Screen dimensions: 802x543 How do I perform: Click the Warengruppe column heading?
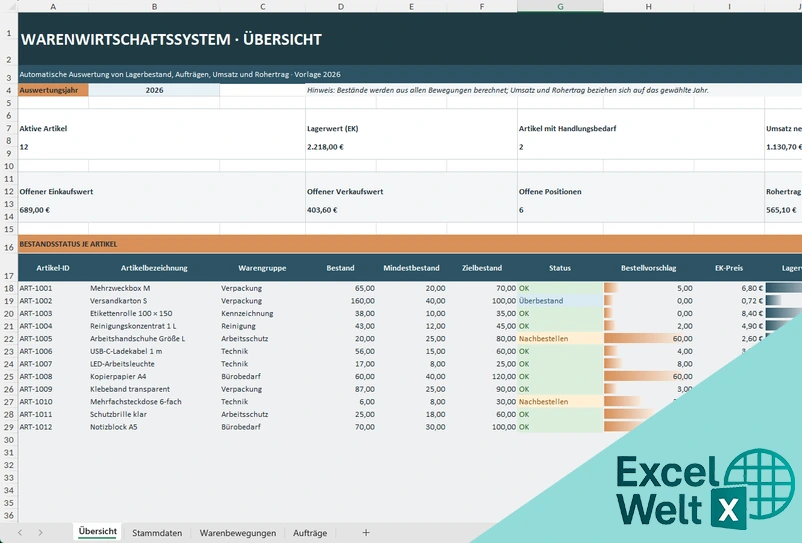pos(262,268)
